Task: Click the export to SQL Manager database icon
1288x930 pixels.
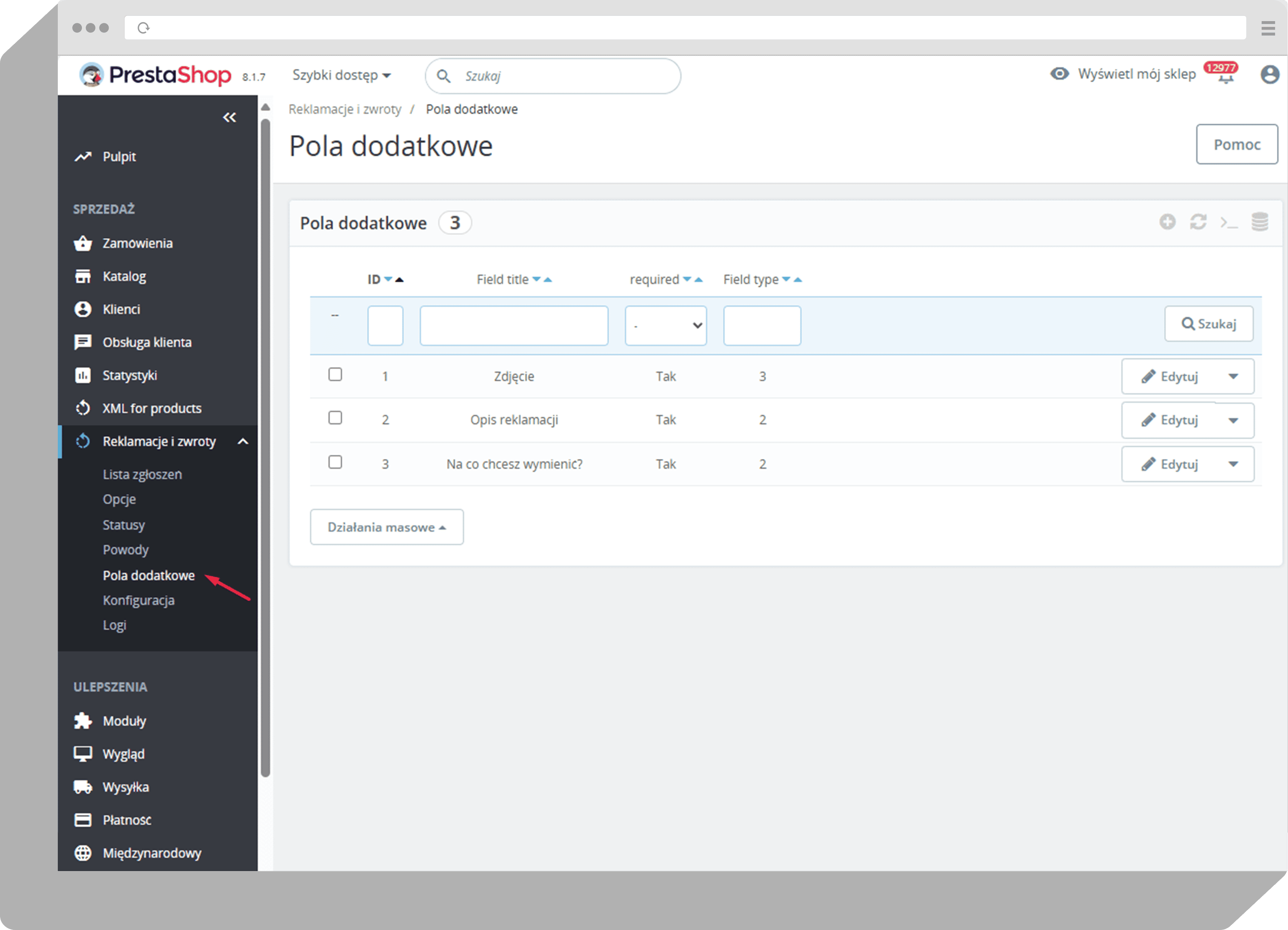Action: (x=1259, y=222)
